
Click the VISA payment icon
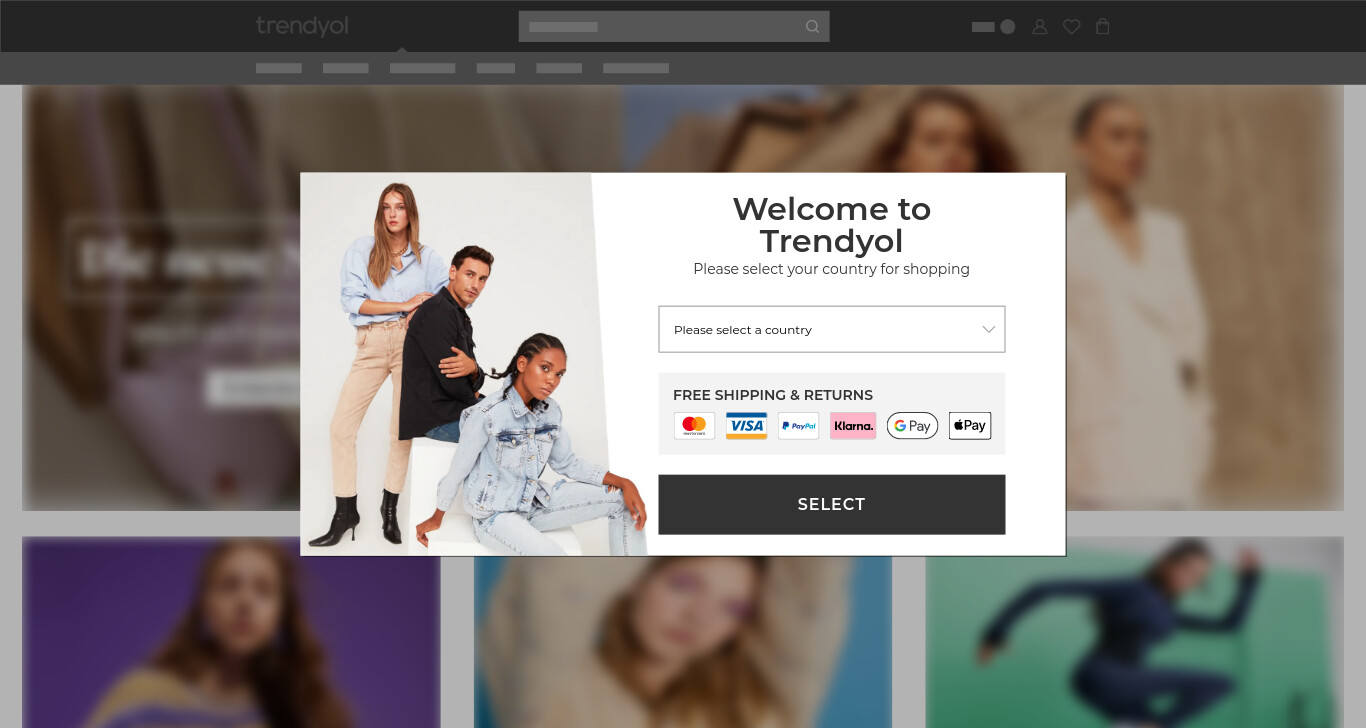(x=746, y=426)
